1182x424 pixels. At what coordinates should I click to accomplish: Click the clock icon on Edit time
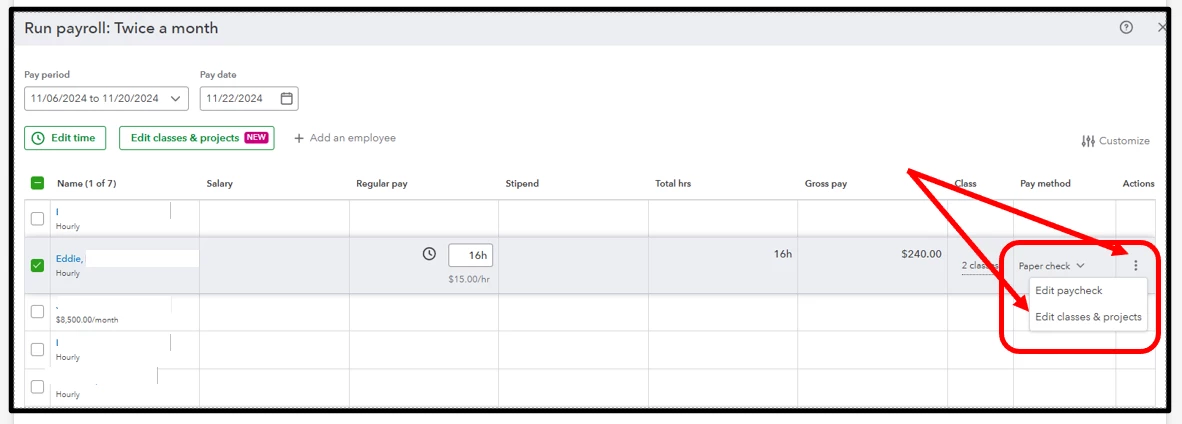point(38,139)
